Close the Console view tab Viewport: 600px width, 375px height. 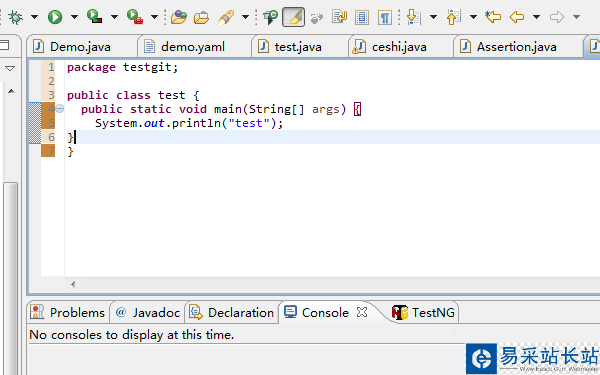(362, 312)
